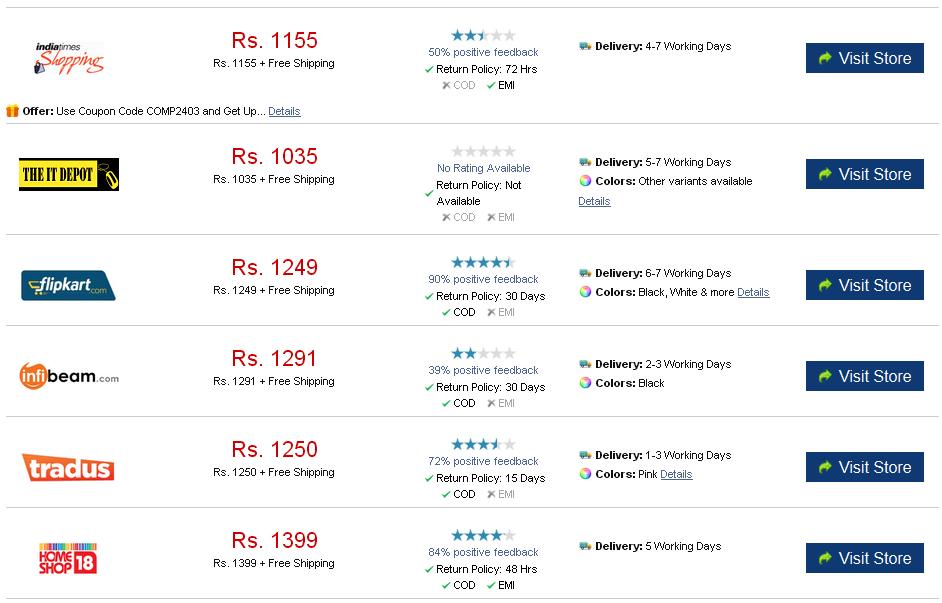
Task: Click the star rating in Tradus row
Action: point(483,444)
